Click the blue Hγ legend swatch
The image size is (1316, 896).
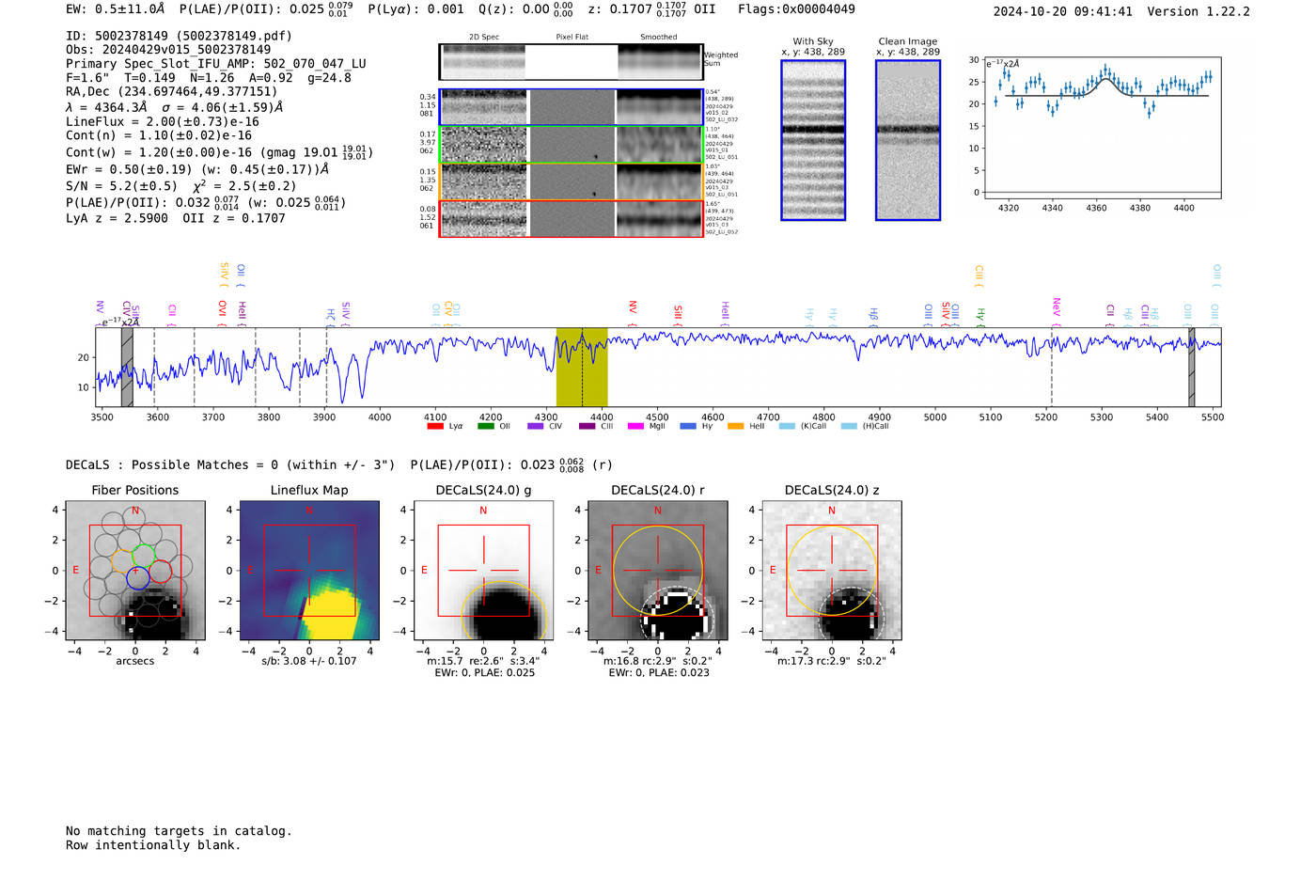pos(688,426)
